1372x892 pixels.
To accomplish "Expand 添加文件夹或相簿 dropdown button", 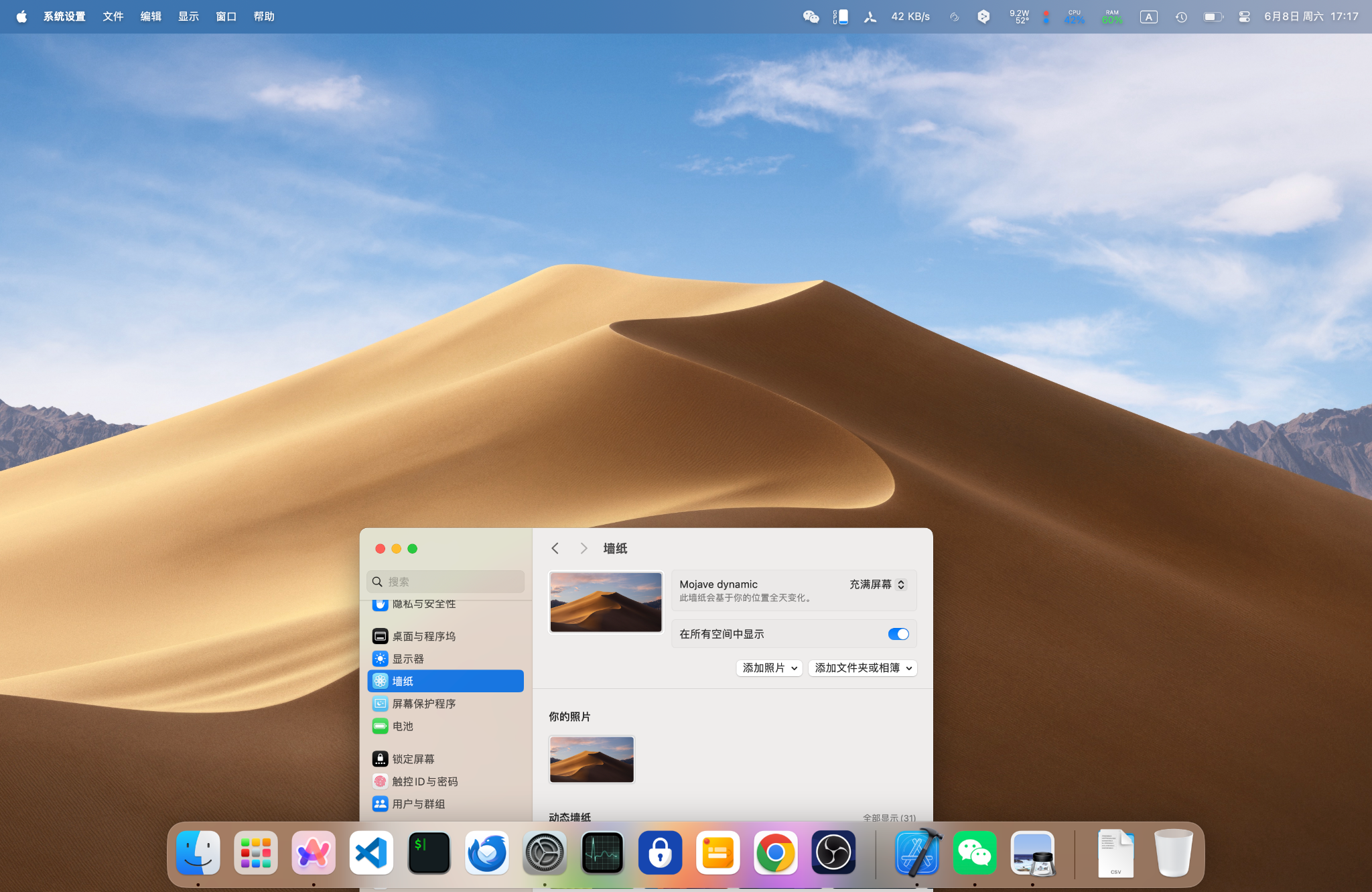I will (x=862, y=668).
